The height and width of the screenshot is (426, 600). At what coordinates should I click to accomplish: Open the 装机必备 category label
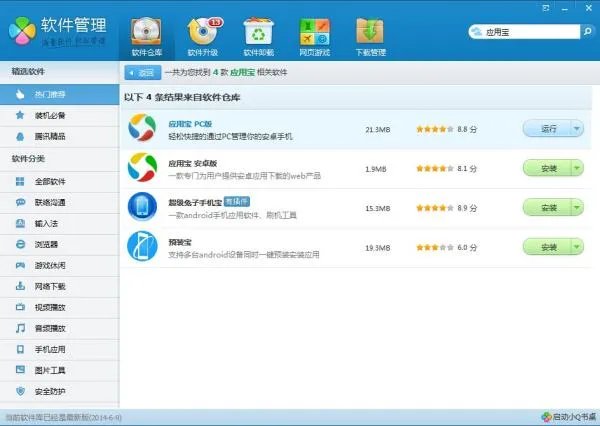point(50,115)
